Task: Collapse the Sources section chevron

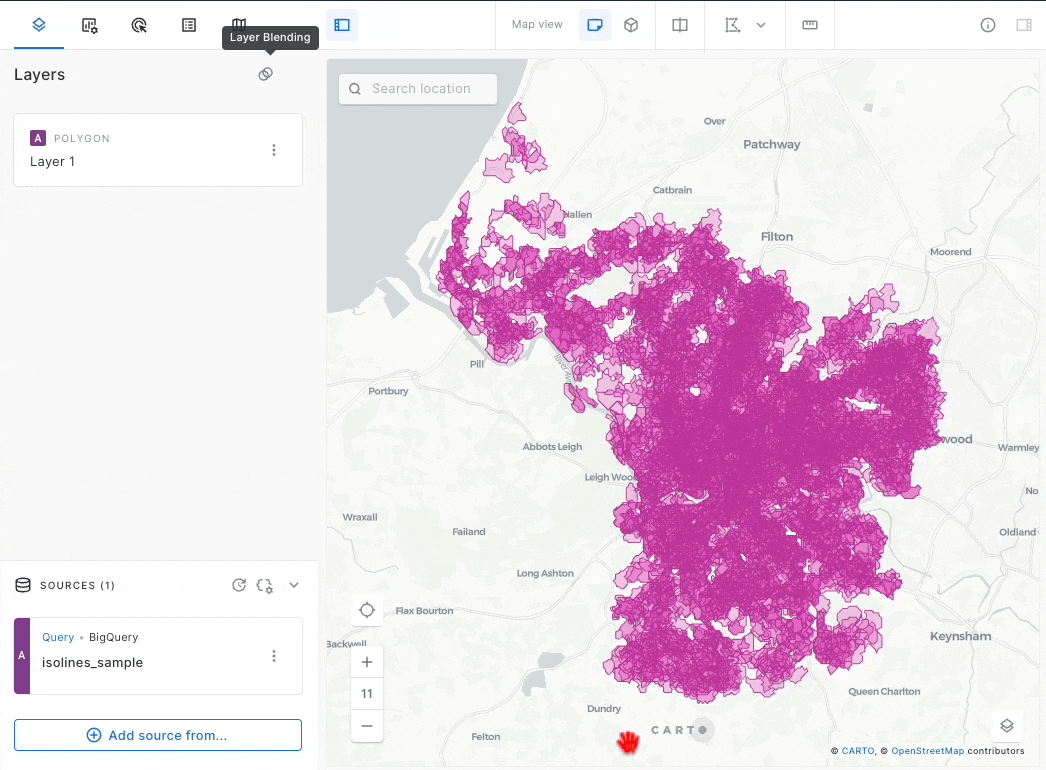Action: (294, 585)
